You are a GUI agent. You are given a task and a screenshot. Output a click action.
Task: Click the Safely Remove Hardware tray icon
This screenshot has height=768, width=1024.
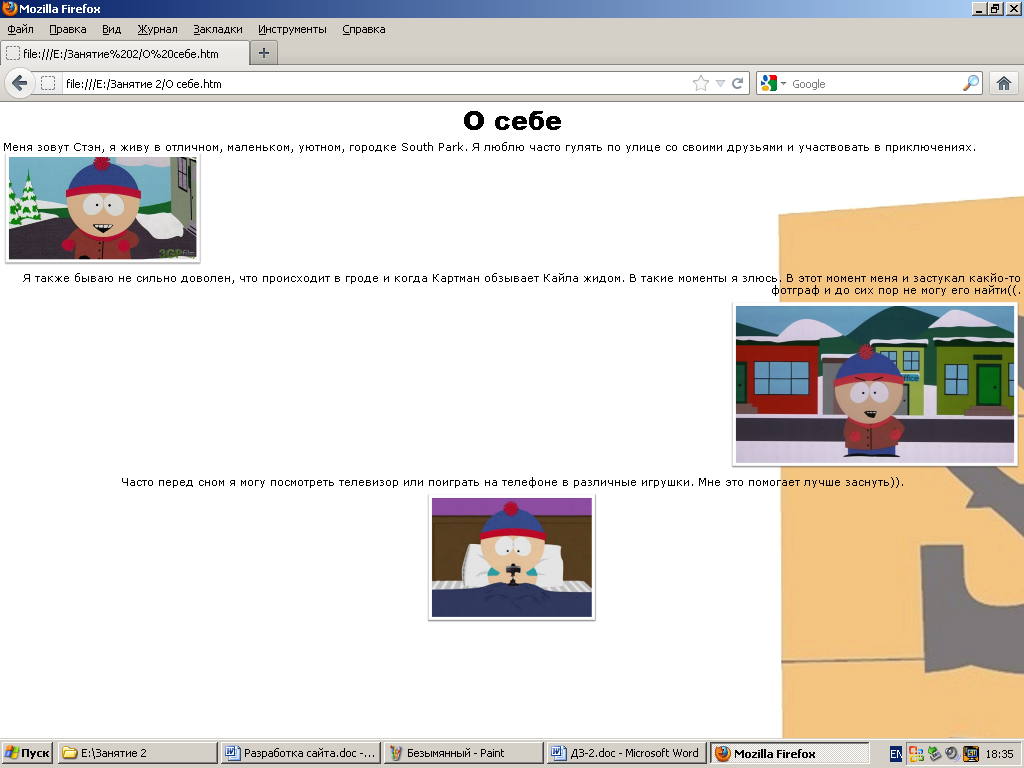(x=935, y=754)
